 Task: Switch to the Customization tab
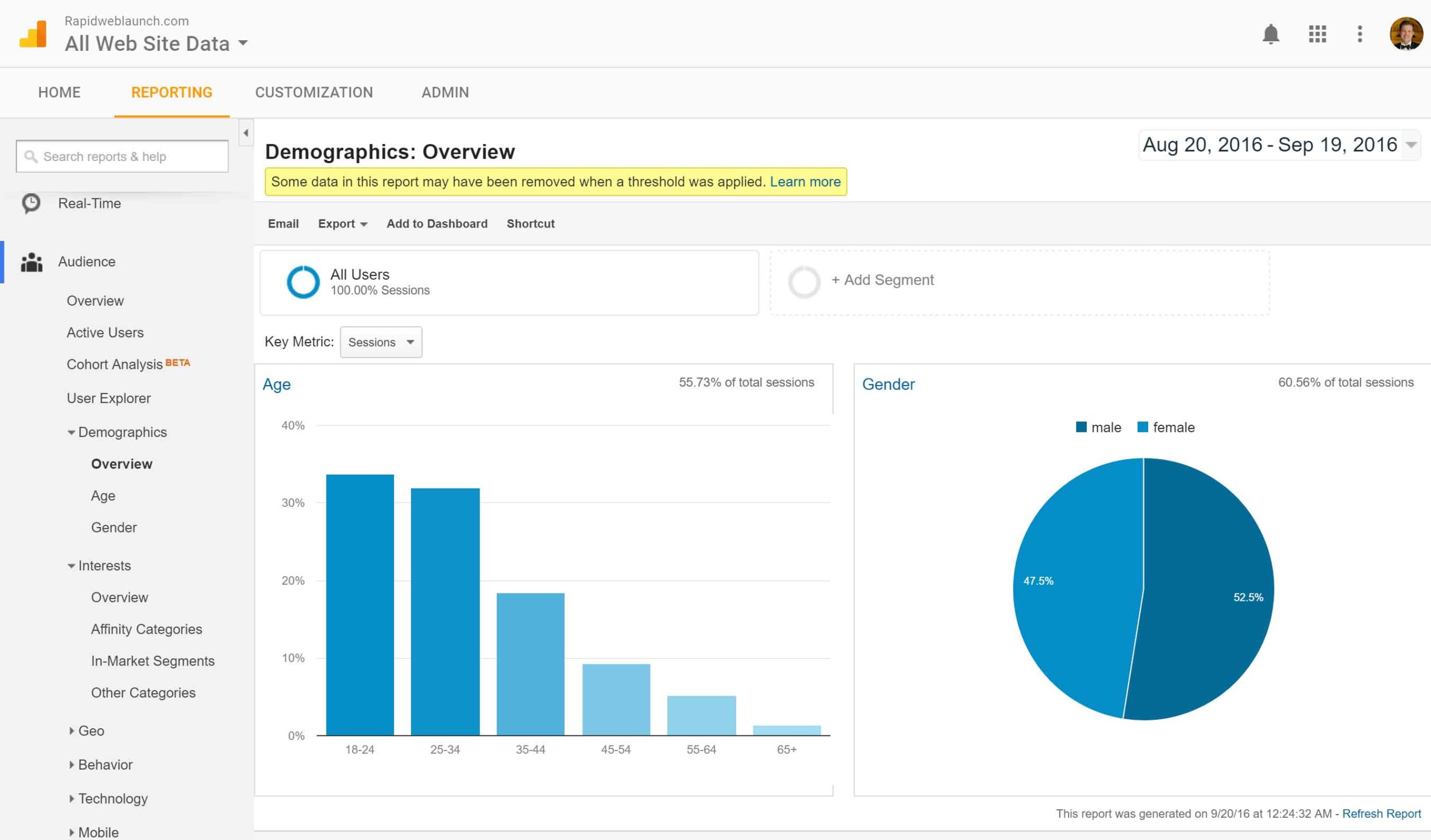[314, 93]
